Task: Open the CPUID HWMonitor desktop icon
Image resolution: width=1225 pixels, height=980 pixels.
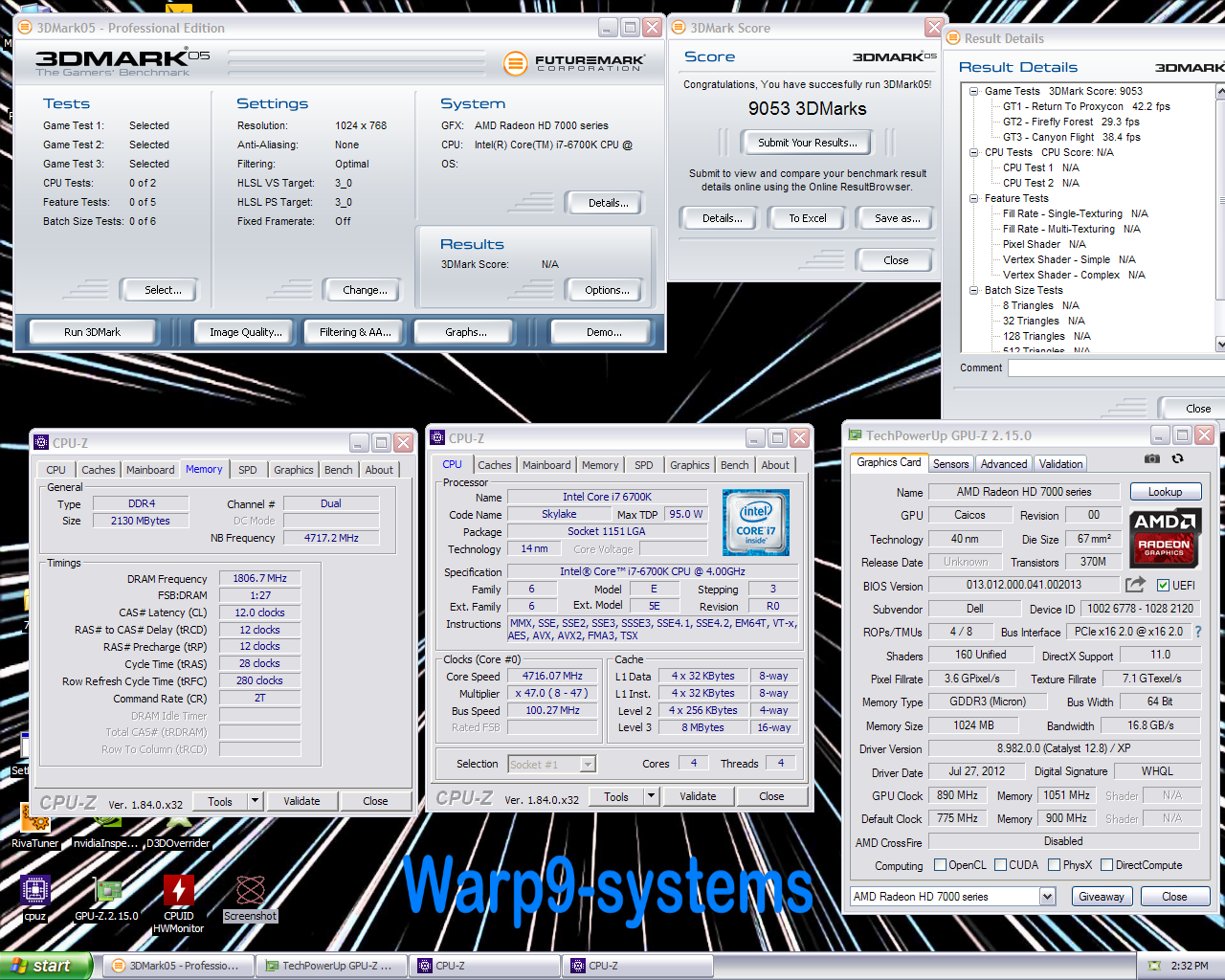Action: coord(178,904)
